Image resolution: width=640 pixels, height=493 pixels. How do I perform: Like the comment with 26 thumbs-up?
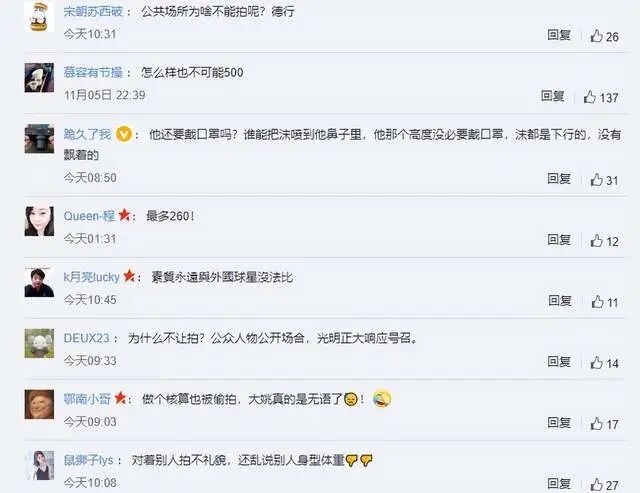(596, 36)
